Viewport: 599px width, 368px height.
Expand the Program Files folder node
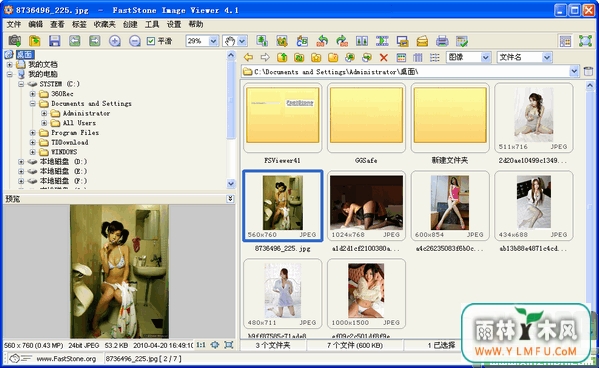pyautogui.click(x=32, y=133)
